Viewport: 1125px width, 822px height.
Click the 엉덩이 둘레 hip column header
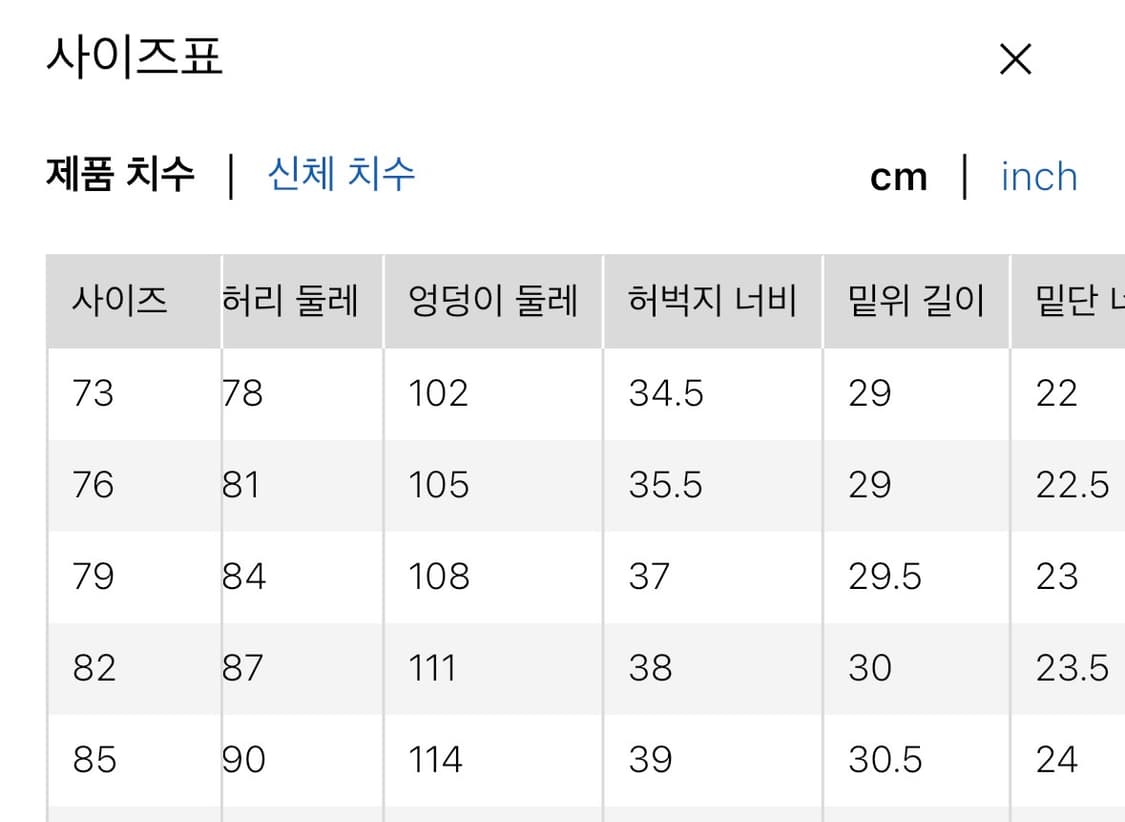[492, 300]
